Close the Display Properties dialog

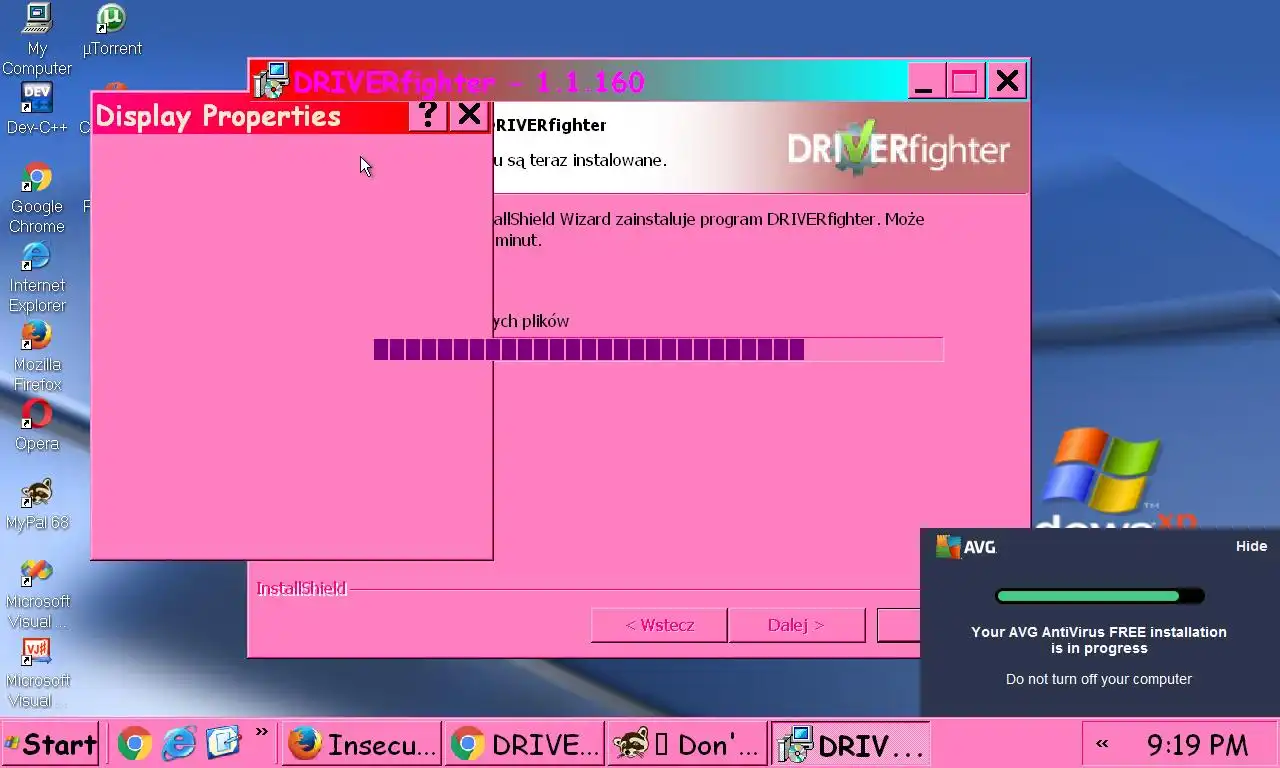pos(469,115)
